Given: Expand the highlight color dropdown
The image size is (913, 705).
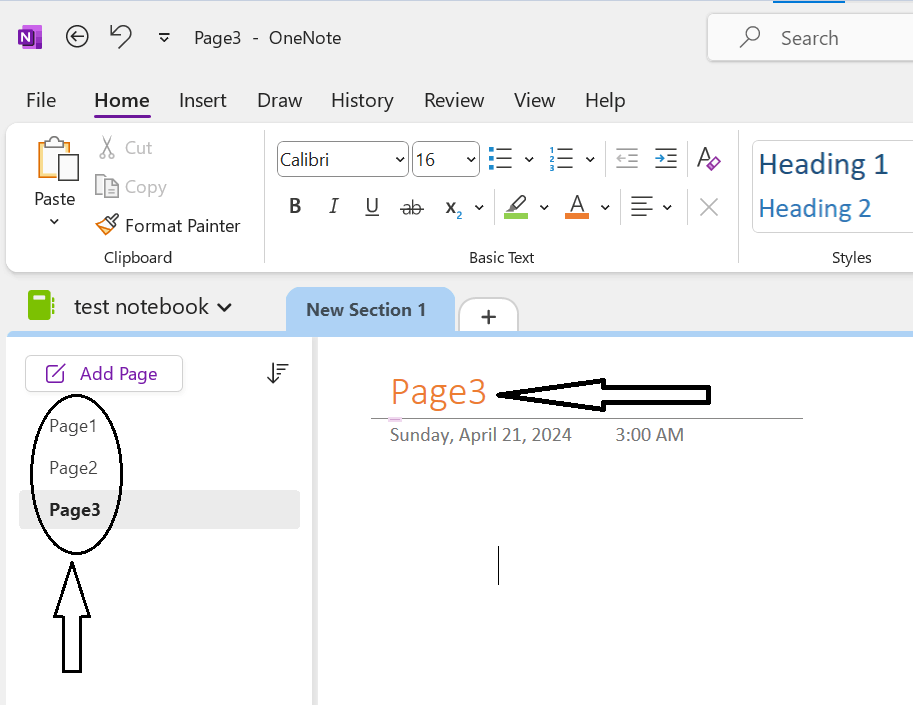Looking at the screenshot, I should click(x=544, y=207).
